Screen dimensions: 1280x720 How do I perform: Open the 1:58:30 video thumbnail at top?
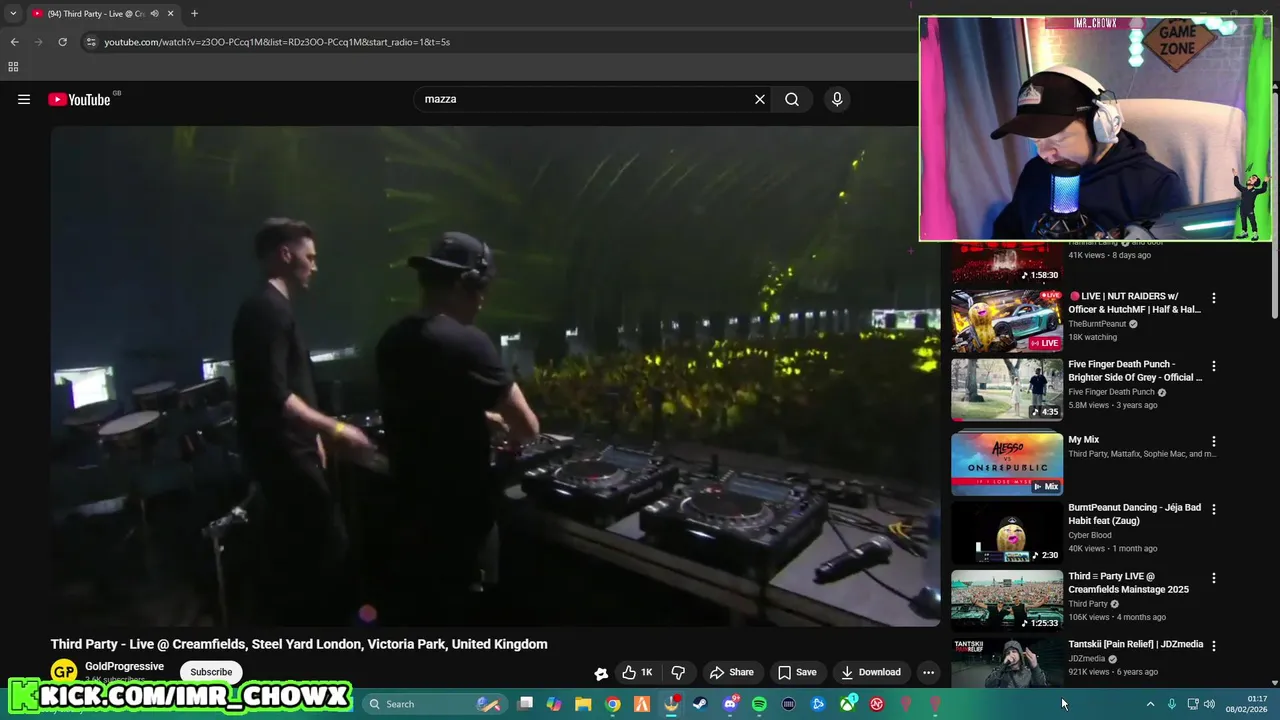coord(1007,262)
